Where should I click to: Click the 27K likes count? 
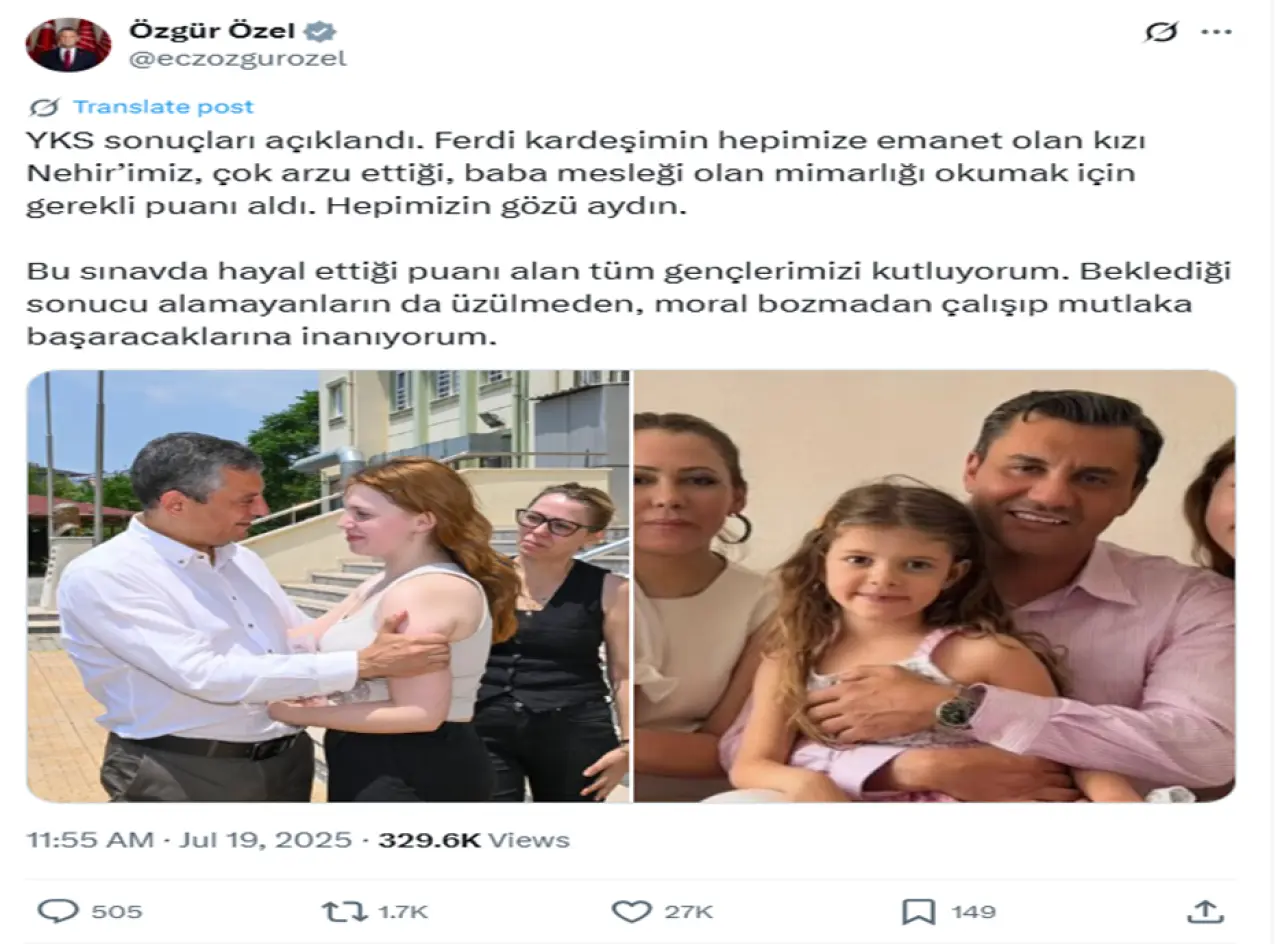690,912
